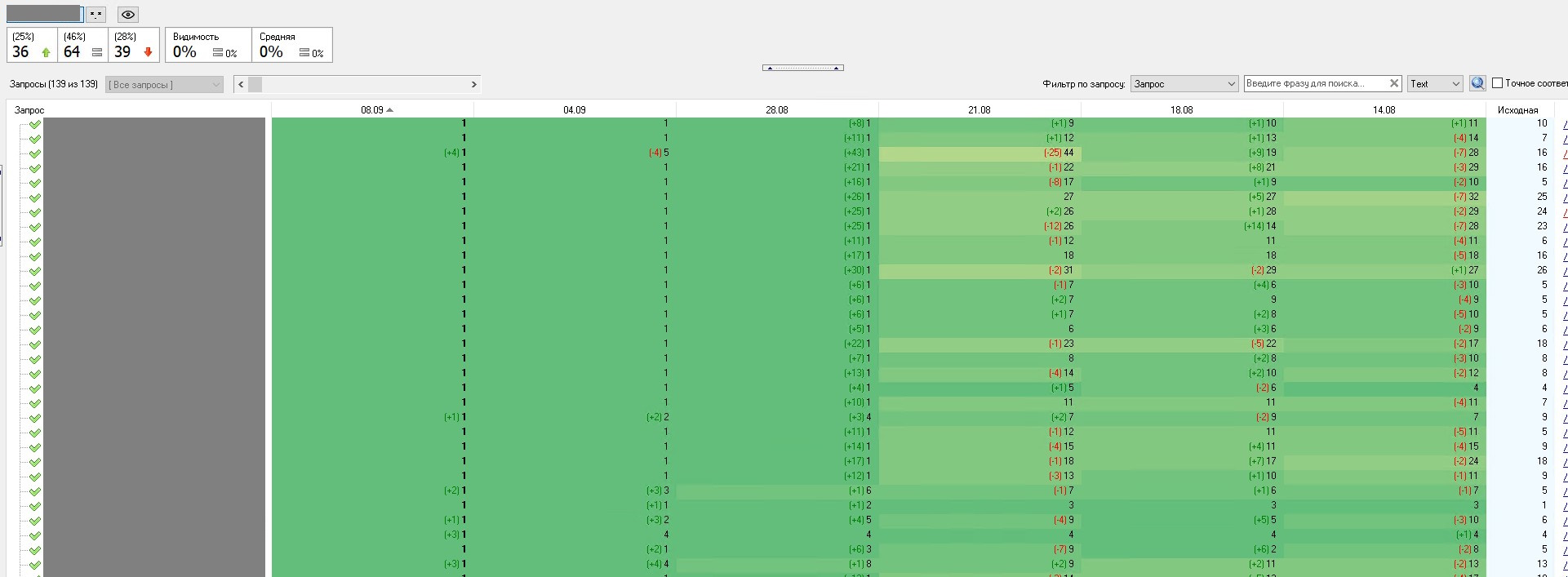1568x577 pixels.
Task: Click the sort arrow on the 08.09 column
Action: (x=389, y=109)
